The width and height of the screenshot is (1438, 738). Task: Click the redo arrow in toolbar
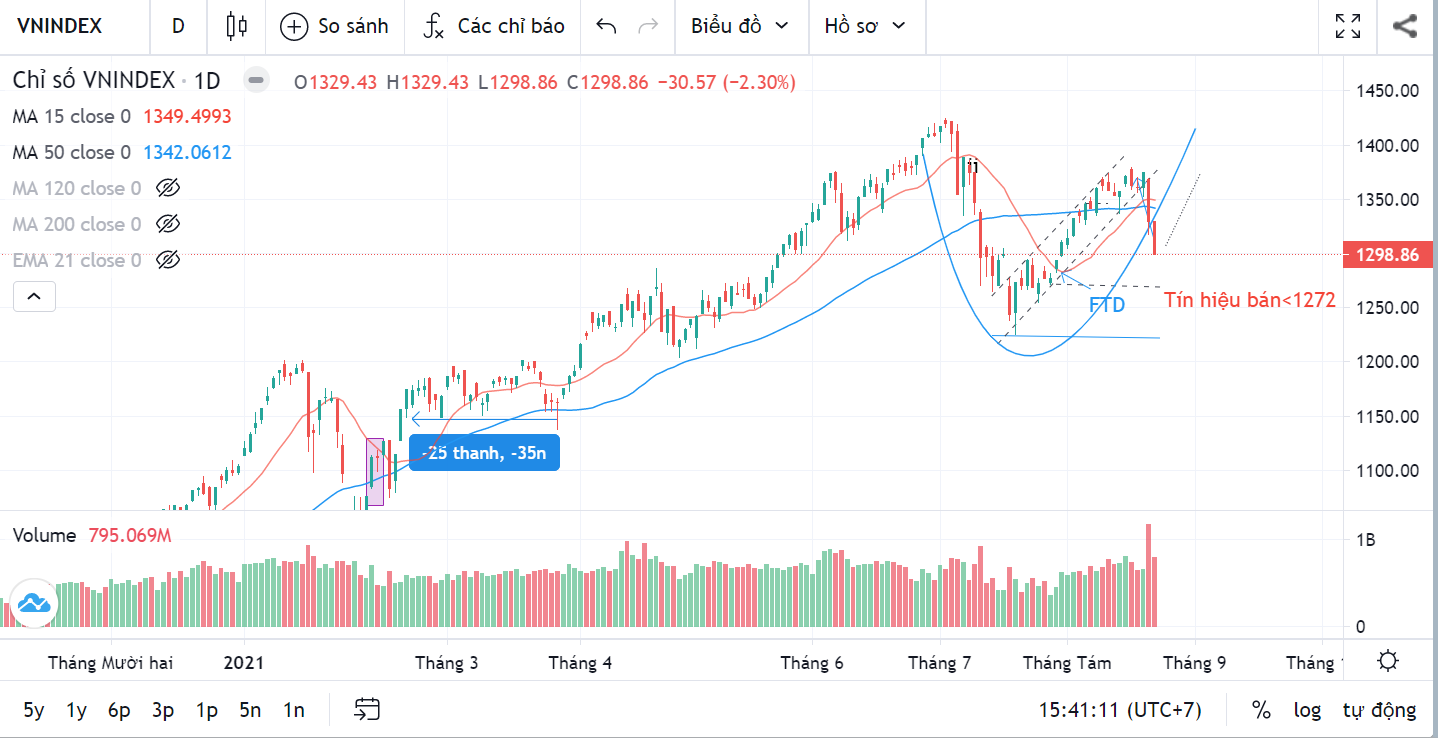pos(648,26)
